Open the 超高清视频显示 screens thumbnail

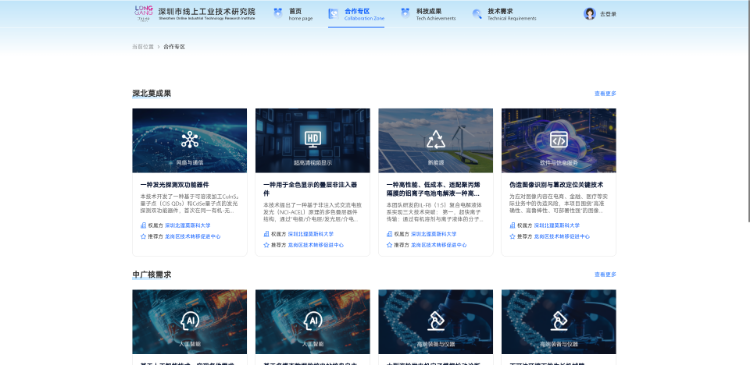(x=313, y=140)
